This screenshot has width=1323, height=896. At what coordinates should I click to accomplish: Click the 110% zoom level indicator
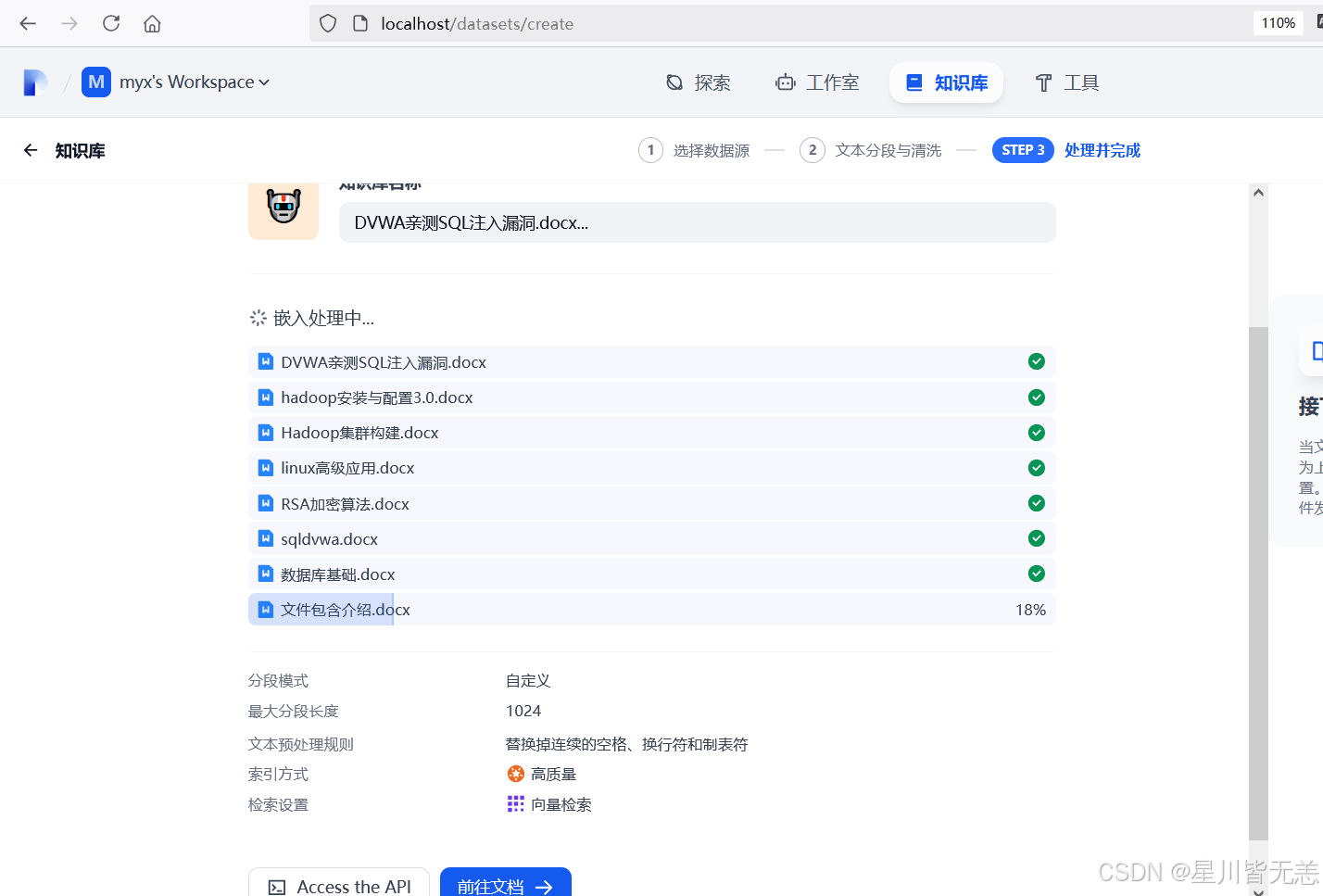click(1279, 23)
